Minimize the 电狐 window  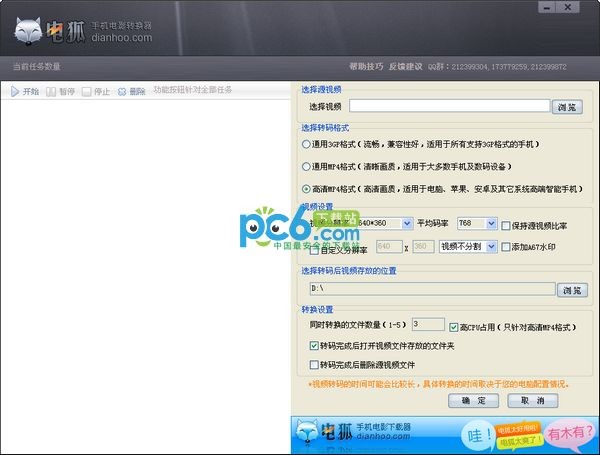[548, 7]
